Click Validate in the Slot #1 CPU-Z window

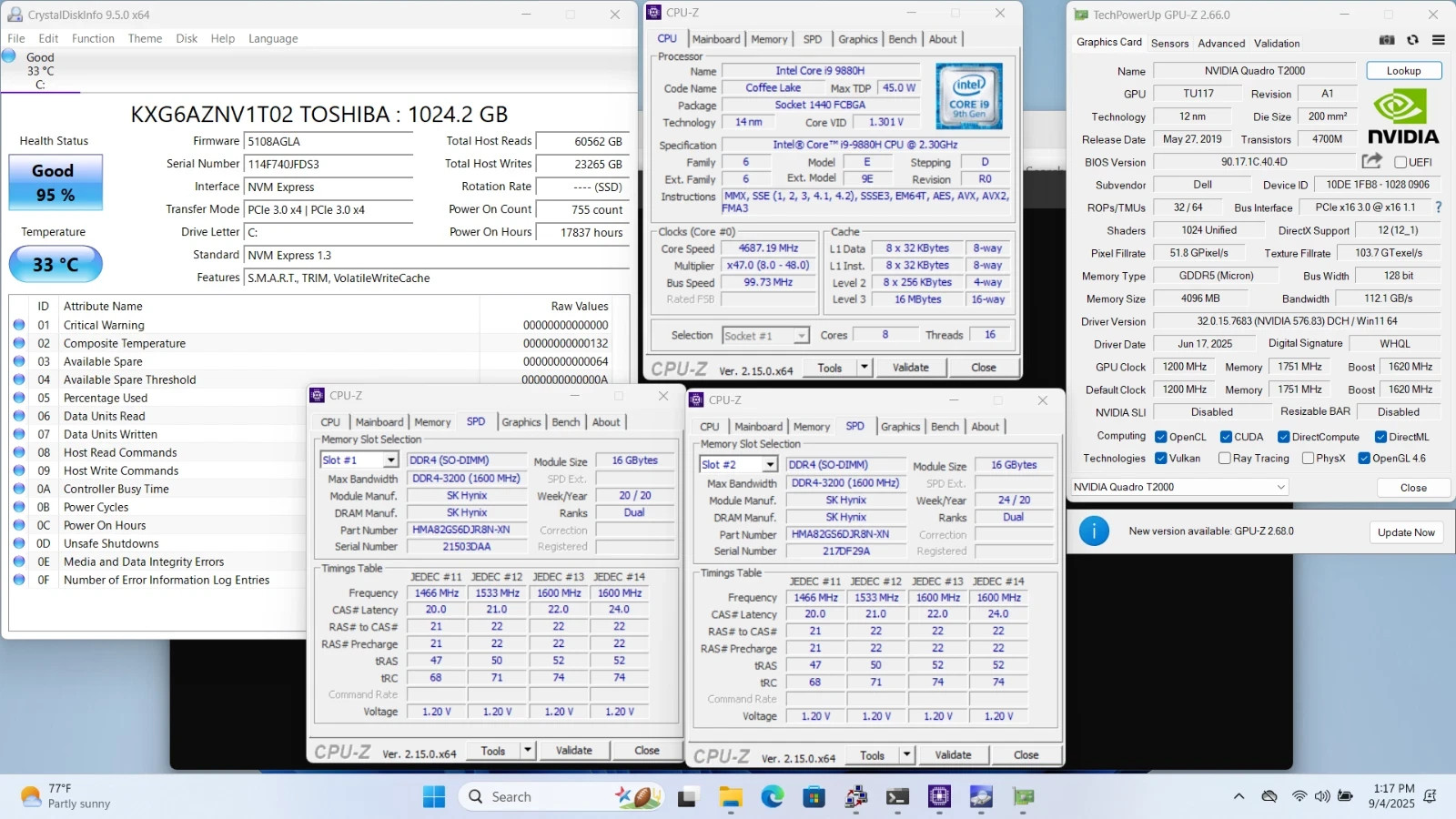(x=573, y=751)
